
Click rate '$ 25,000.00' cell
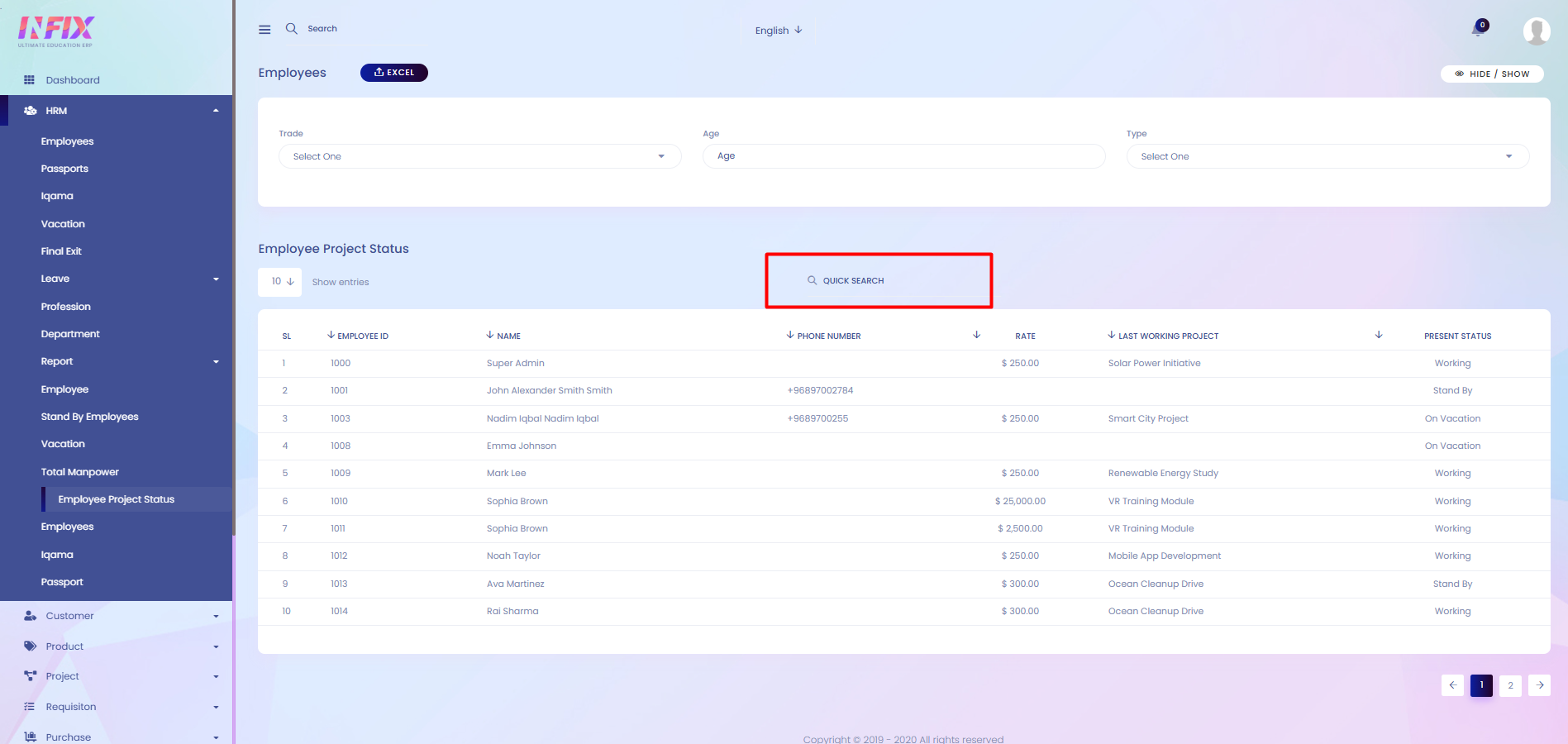[x=1020, y=501]
